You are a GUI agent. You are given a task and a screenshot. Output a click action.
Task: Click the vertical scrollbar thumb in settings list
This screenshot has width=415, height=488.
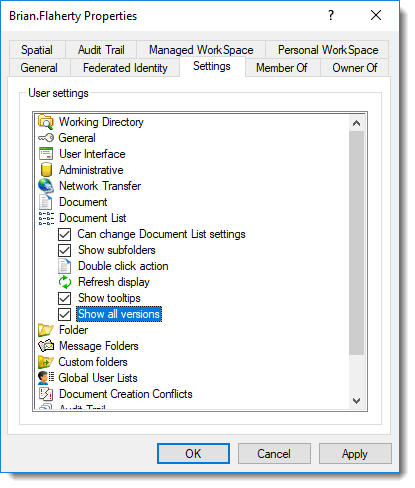point(356,243)
